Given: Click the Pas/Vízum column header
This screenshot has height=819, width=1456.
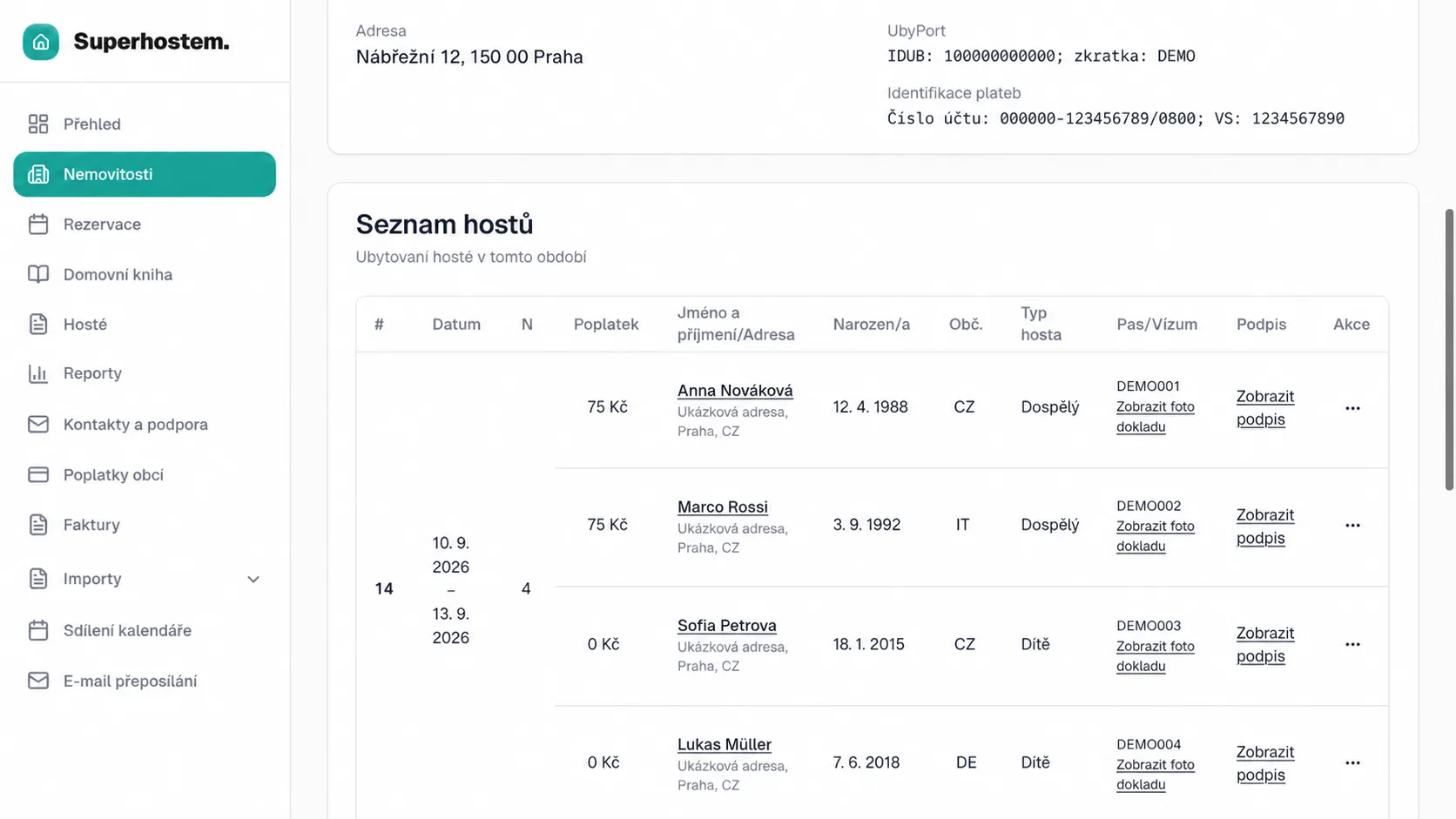Looking at the screenshot, I should (1156, 325).
